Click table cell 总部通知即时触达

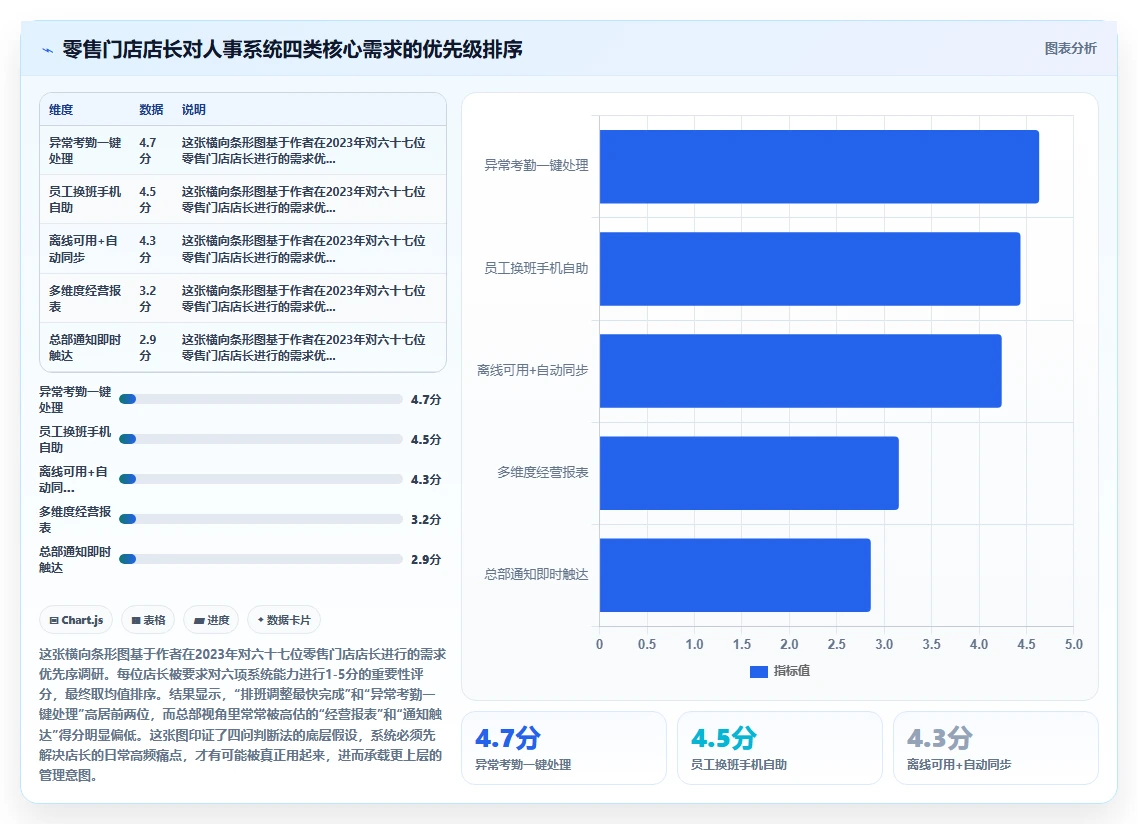pyautogui.click(x=85, y=347)
